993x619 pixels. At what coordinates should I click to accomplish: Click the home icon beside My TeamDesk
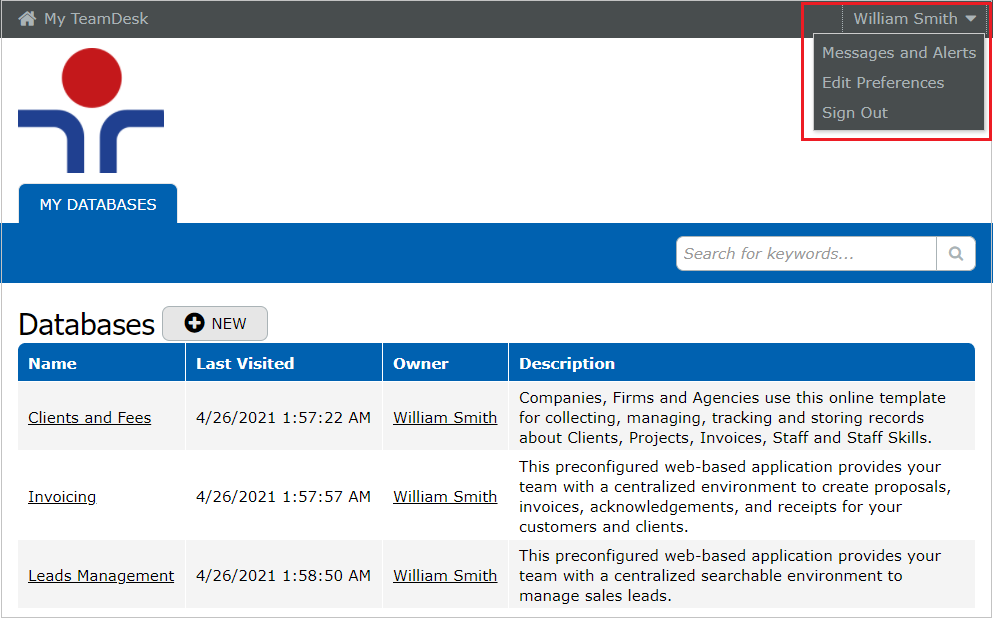pyautogui.click(x=27, y=19)
